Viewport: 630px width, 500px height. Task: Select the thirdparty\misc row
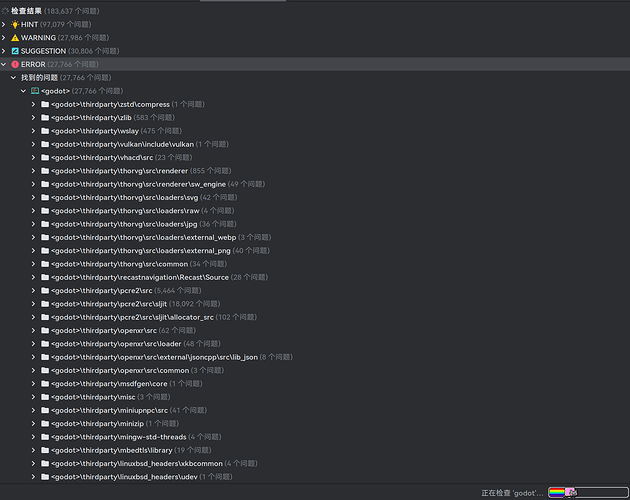point(315,397)
